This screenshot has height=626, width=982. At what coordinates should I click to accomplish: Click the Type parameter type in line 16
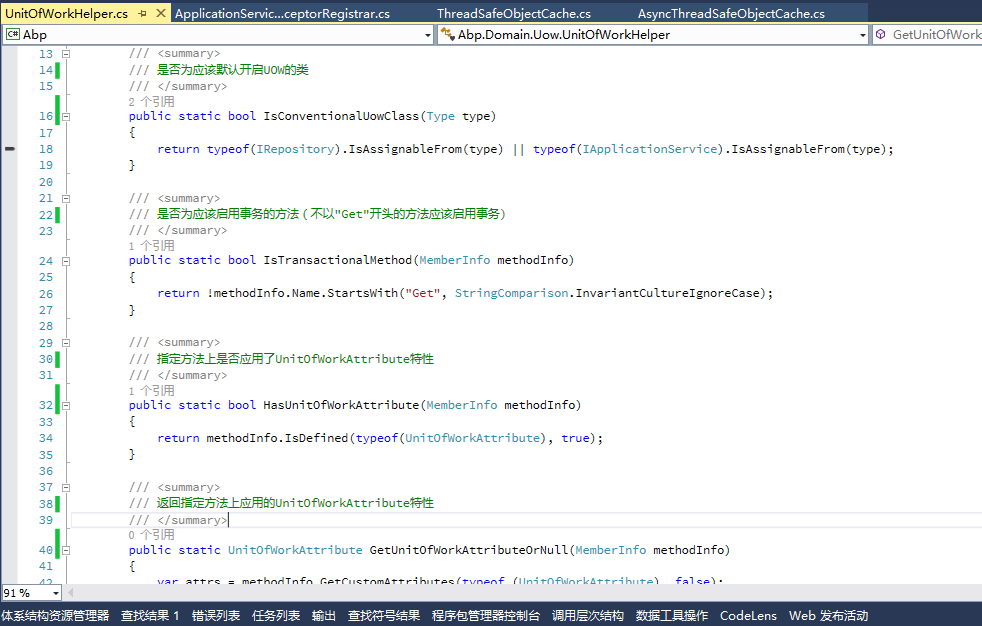pos(441,116)
